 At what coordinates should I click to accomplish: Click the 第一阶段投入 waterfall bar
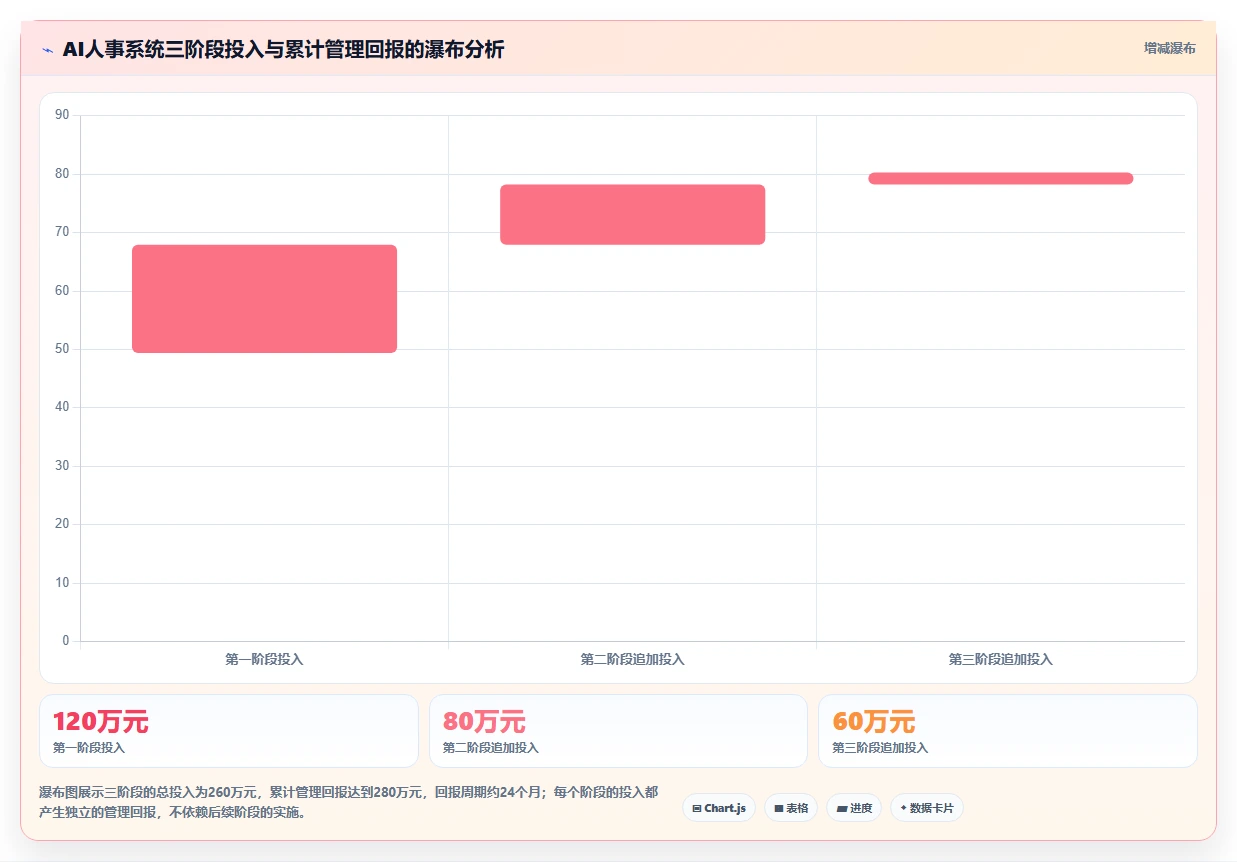(x=264, y=299)
